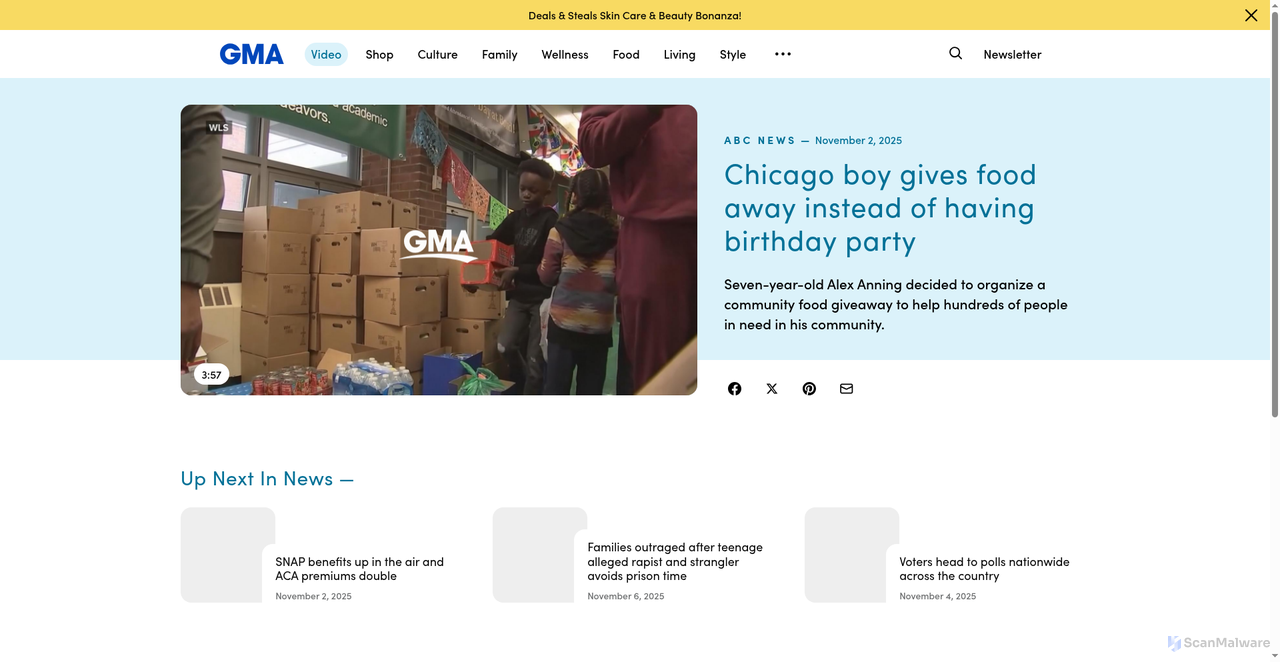
Task: Open the Wellness section
Action: click(565, 54)
